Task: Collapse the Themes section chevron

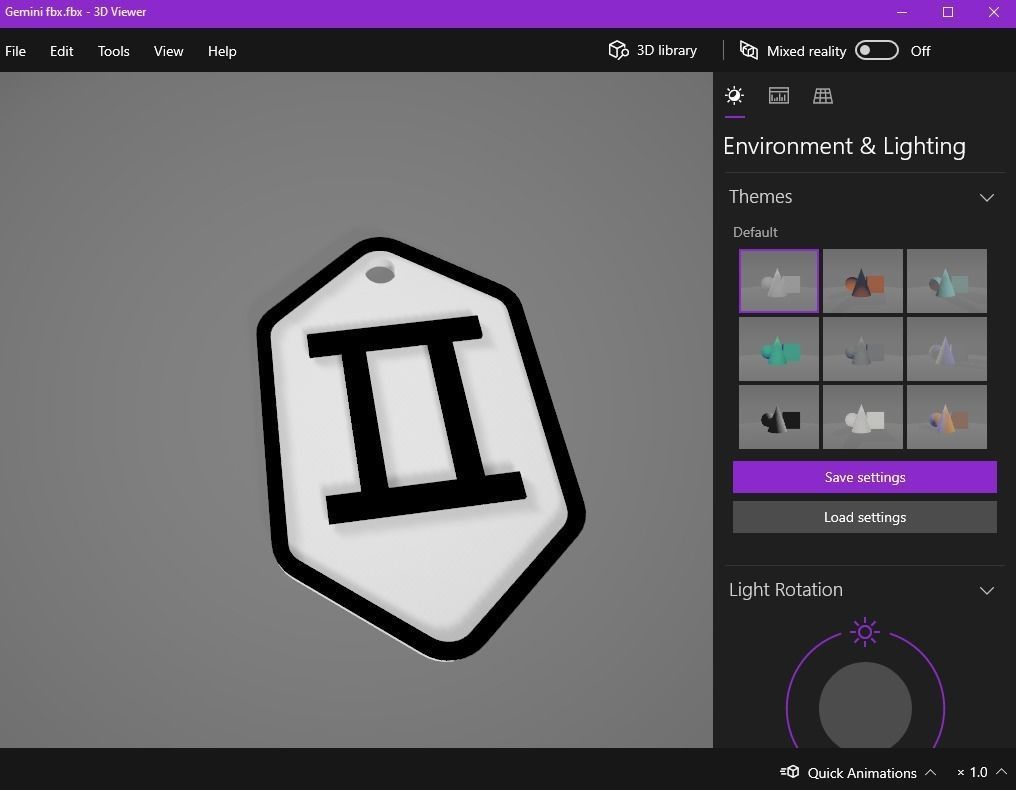Action: coord(986,198)
